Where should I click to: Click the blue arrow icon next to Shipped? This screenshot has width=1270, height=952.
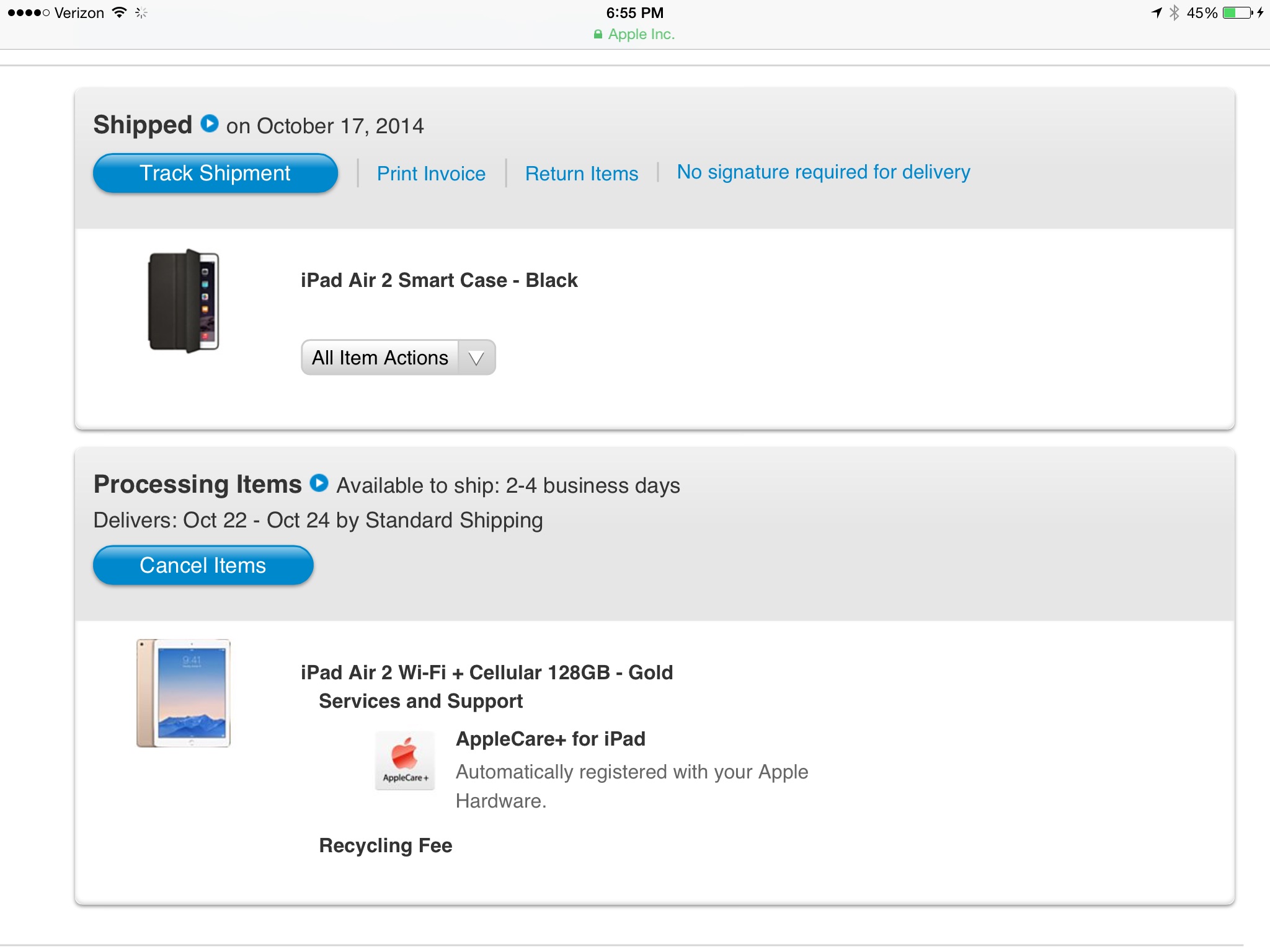click(210, 123)
